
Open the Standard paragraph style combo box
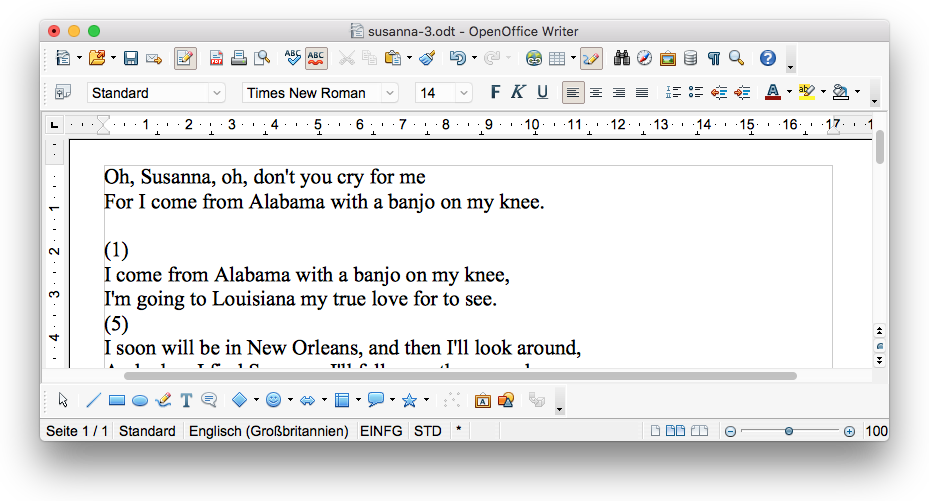(156, 93)
